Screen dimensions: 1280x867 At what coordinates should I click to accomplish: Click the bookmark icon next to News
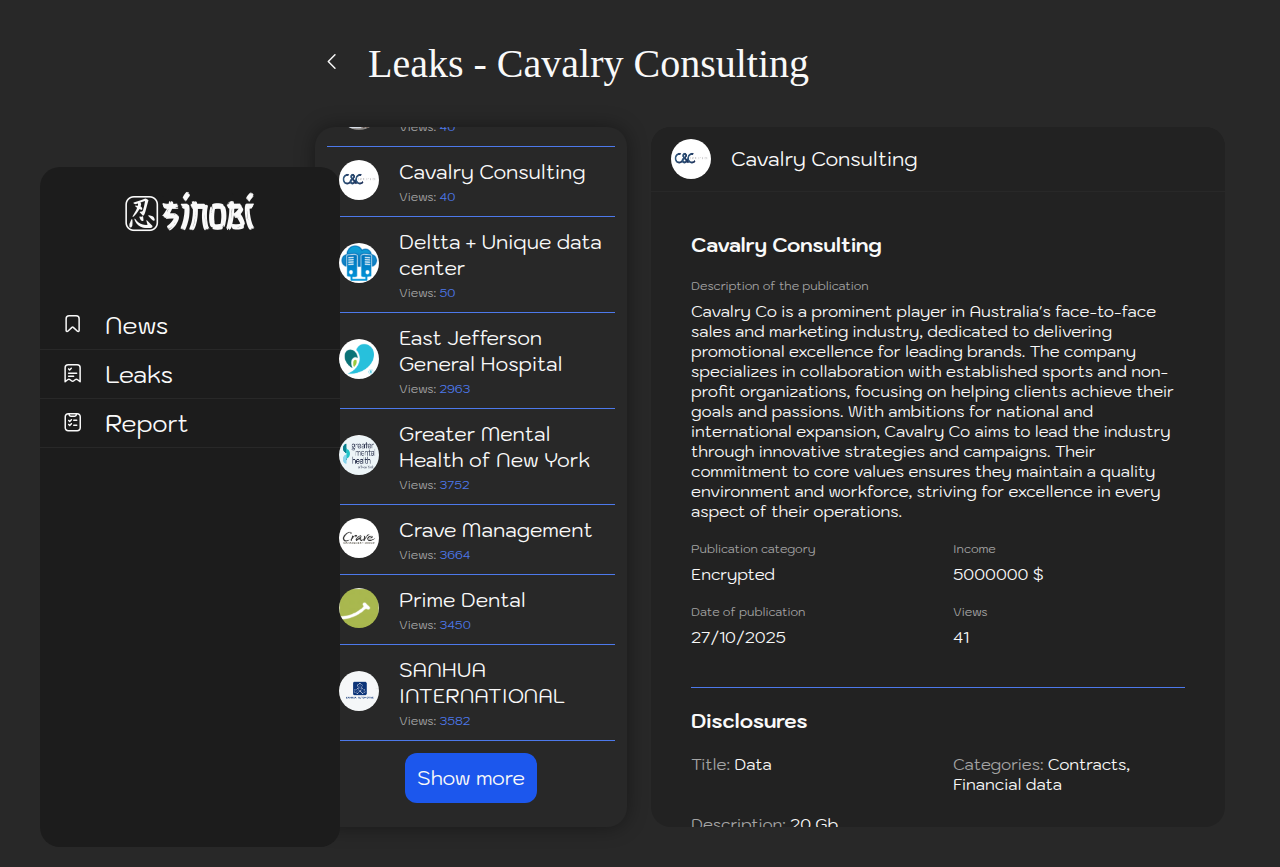(x=72, y=324)
